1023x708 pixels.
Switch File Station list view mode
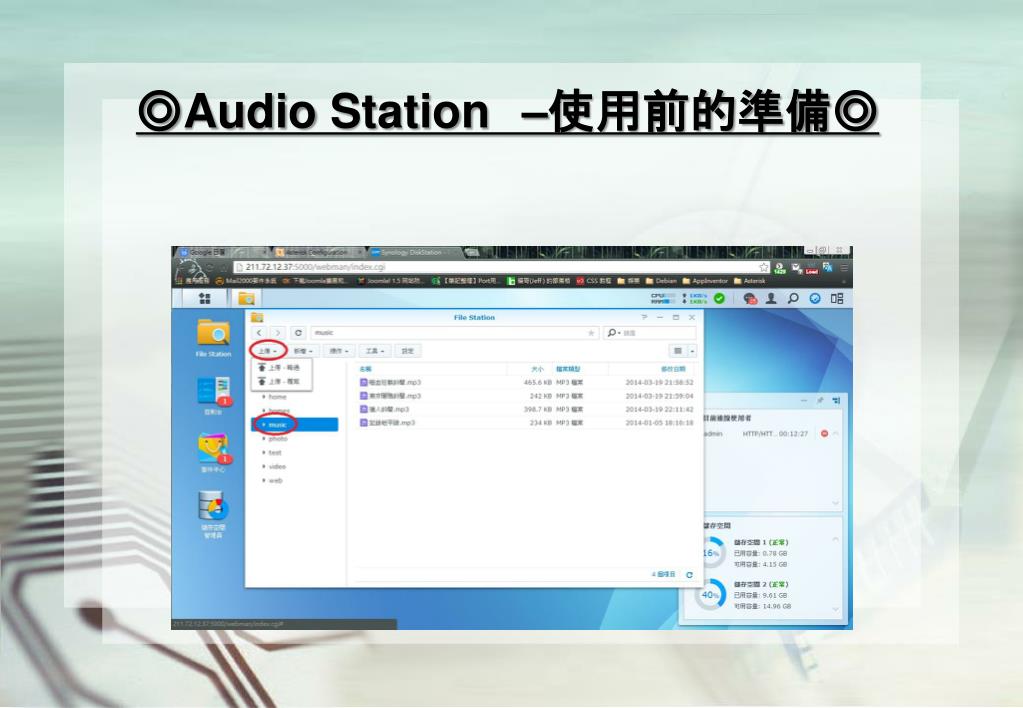coord(678,351)
